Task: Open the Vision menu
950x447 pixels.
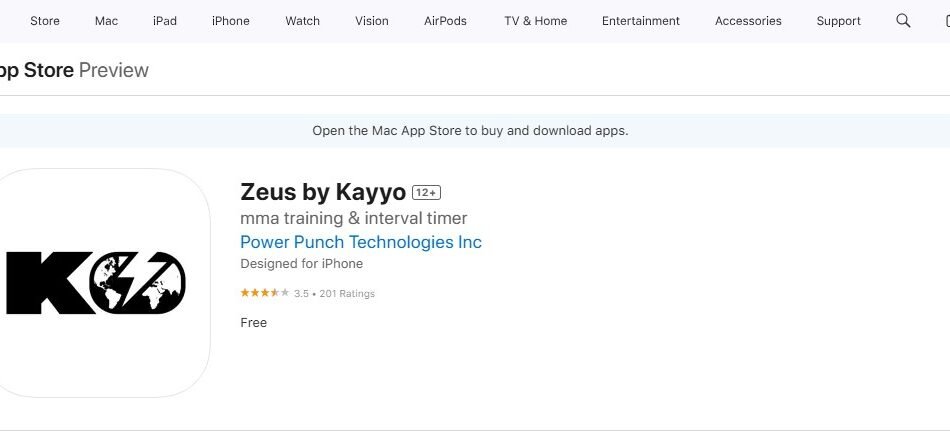Action: 372,21
